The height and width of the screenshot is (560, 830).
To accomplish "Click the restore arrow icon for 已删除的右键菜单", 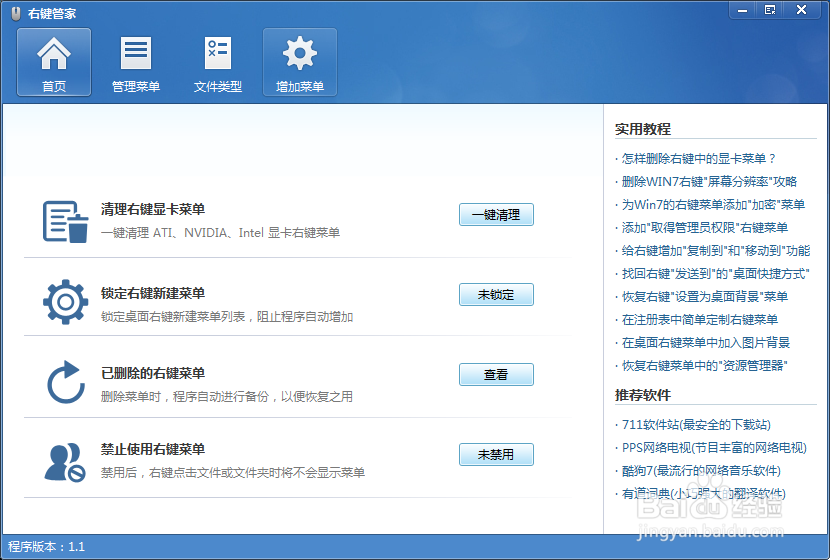I will tap(66, 382).
